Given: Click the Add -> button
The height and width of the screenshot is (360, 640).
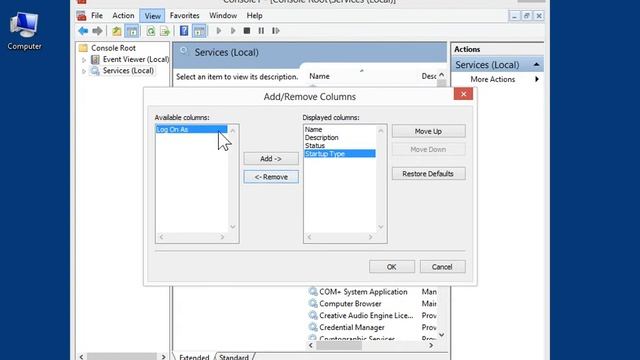Looking at the screenshot, I should click(x=271, y=158).
